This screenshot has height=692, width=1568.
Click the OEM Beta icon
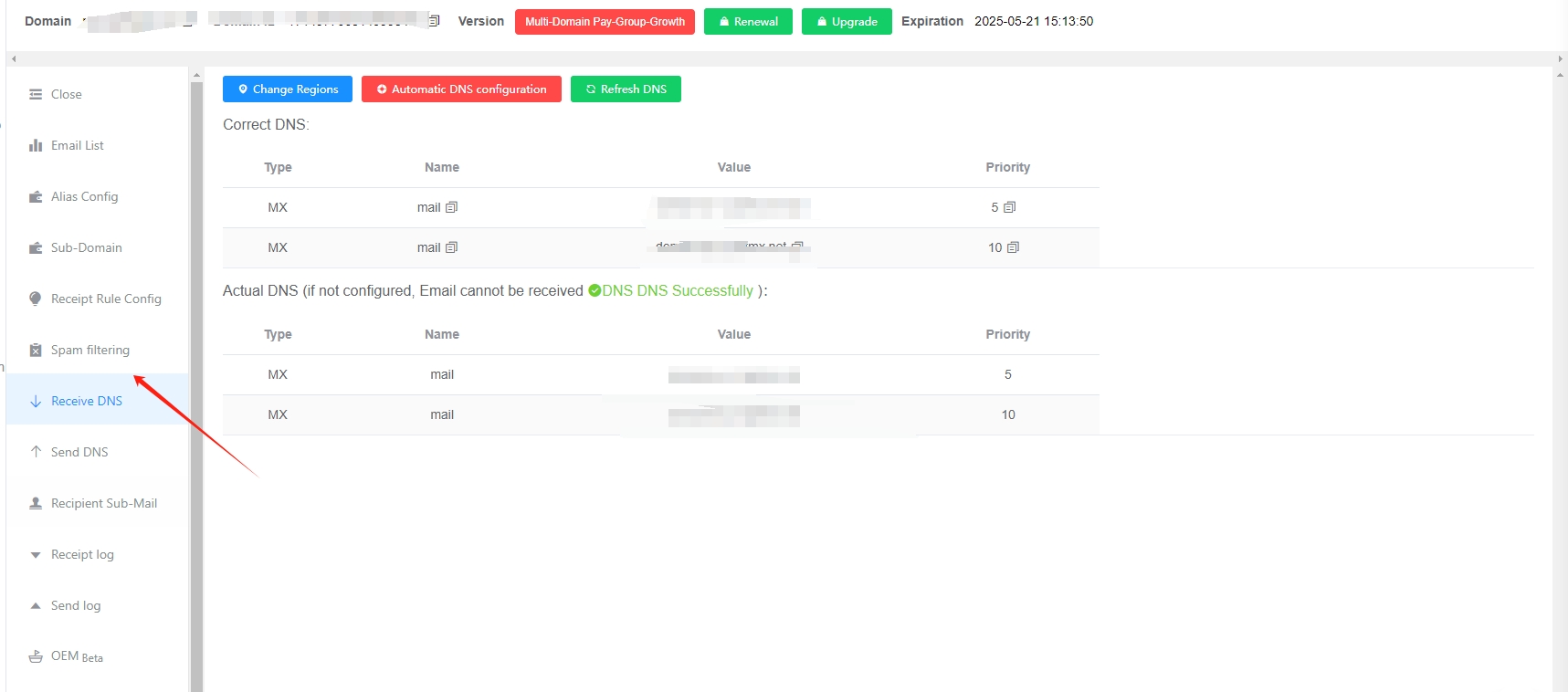(x=36, y=656)
